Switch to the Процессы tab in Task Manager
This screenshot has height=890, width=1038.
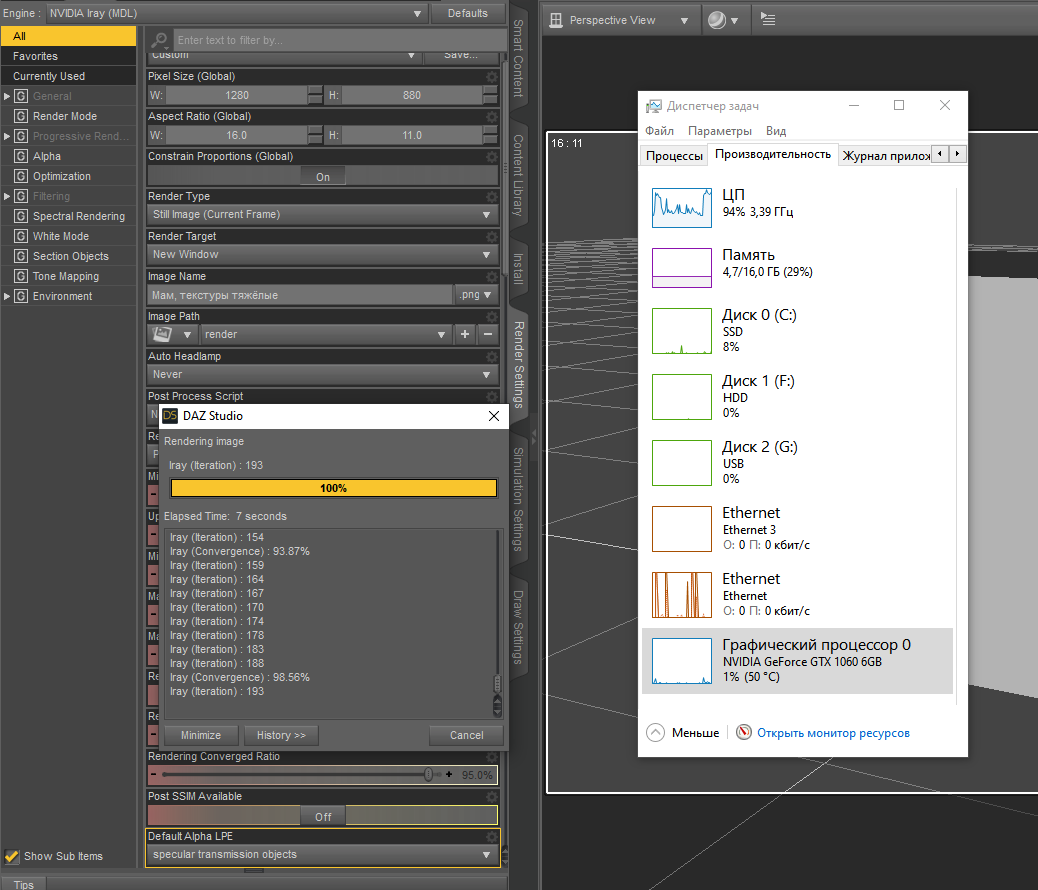[673, 155]
